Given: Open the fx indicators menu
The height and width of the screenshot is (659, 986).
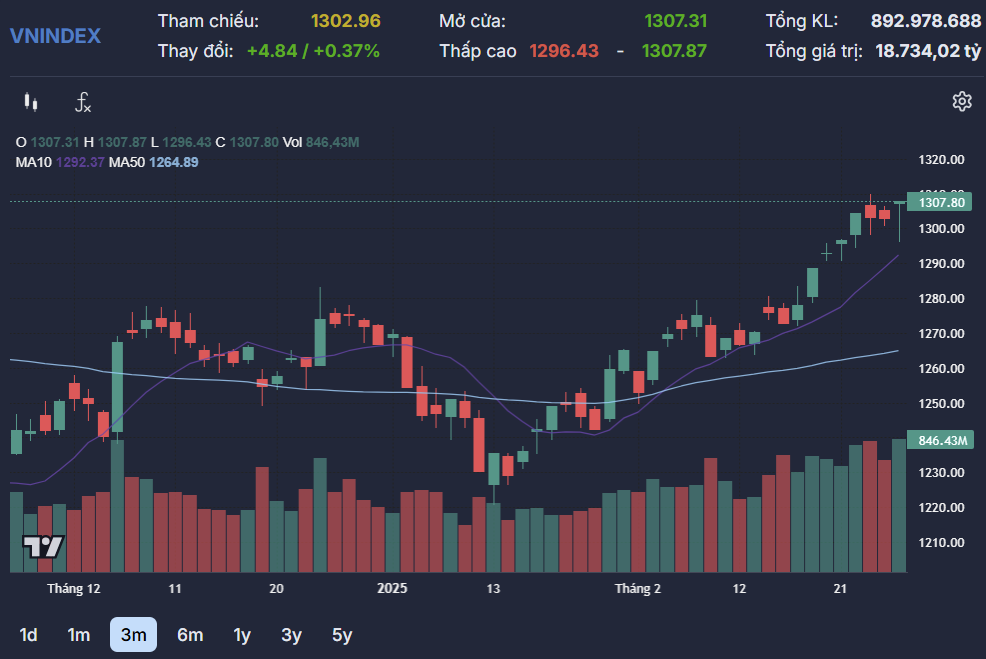Looking at the screenshot, I should (x=84, y=102).
